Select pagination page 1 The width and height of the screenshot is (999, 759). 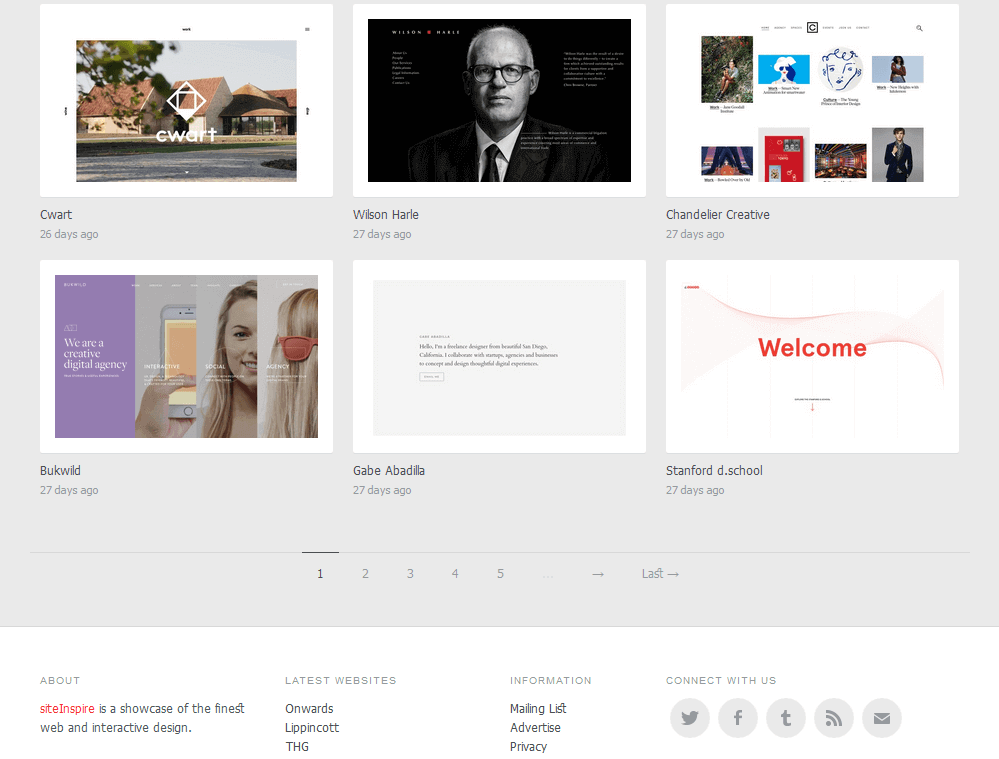pyautogui.click(x=320, y=574)
